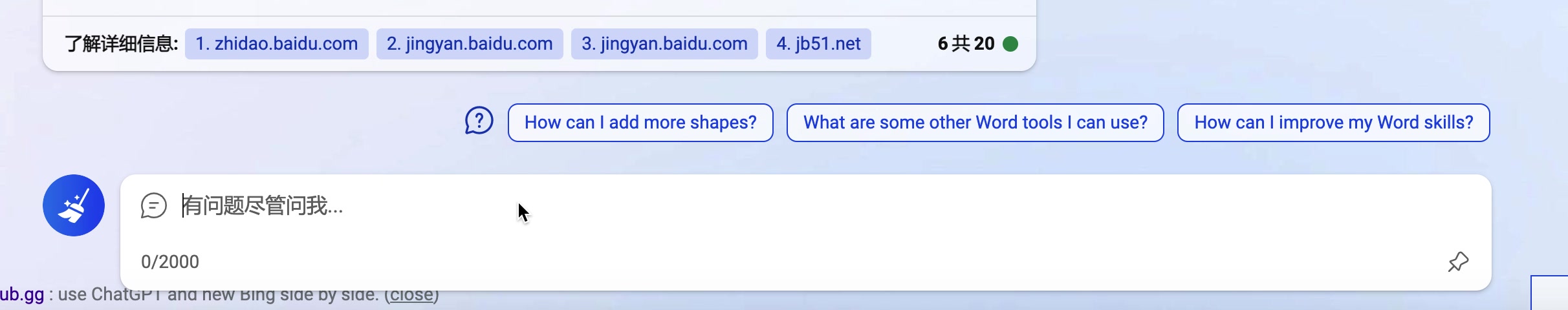The width and height of the screenshot is (1568, 310).
Task: Click the chat bubble icon in input box
Action: click(154, 206)
